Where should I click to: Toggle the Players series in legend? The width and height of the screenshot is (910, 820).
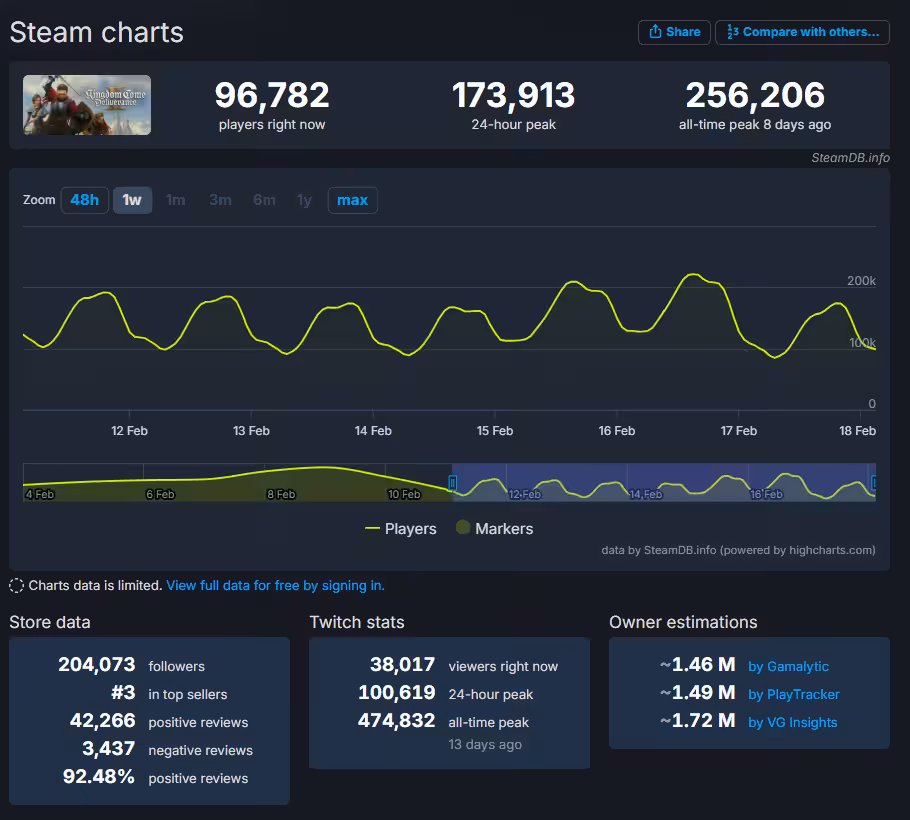tap(400, 529)
